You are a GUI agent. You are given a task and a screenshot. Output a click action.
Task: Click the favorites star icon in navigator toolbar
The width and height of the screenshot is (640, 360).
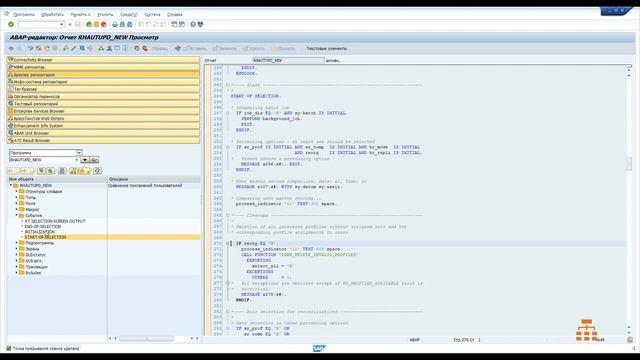pyautogui.click(x=82, y=171)
